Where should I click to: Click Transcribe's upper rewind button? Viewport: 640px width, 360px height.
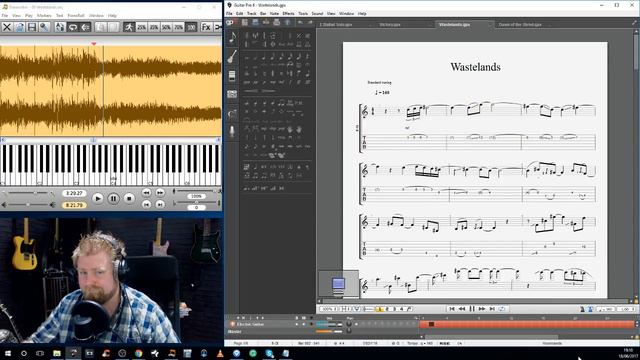(147, 192)
